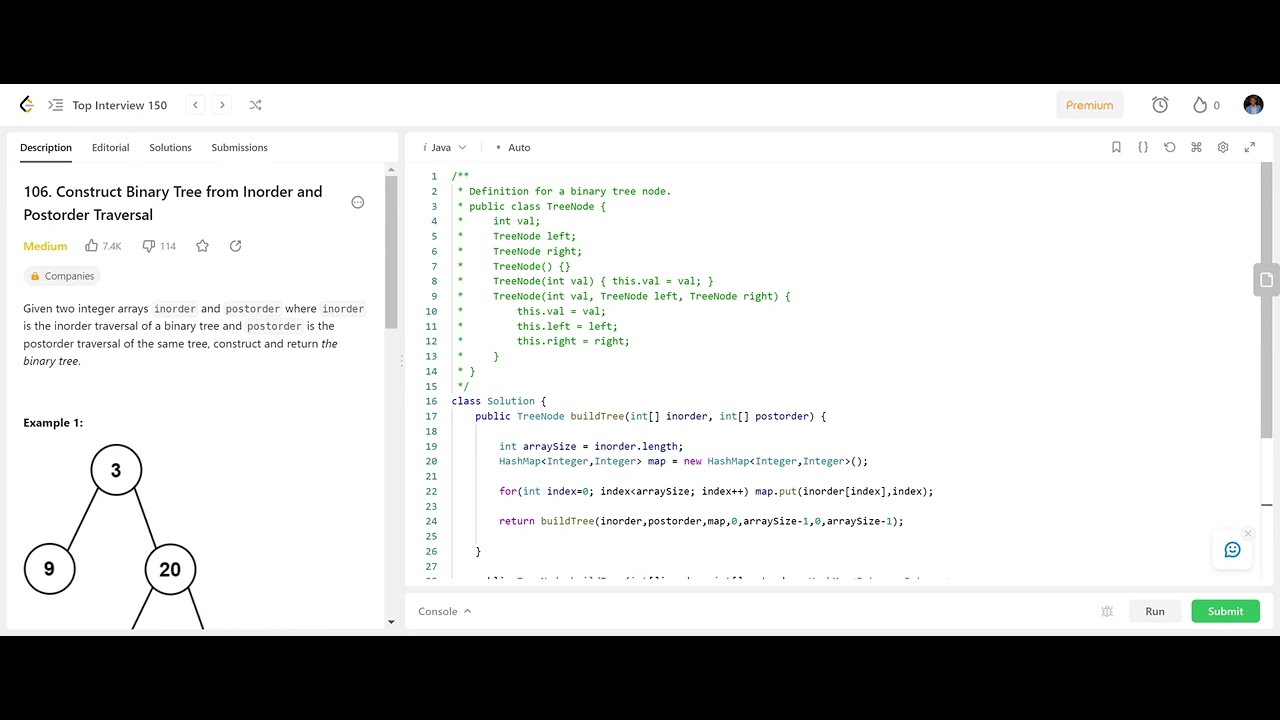The image size is (1280, 720).
Task: Open editor keyboard shortcuts icon
Action: tap(1196, 147)
